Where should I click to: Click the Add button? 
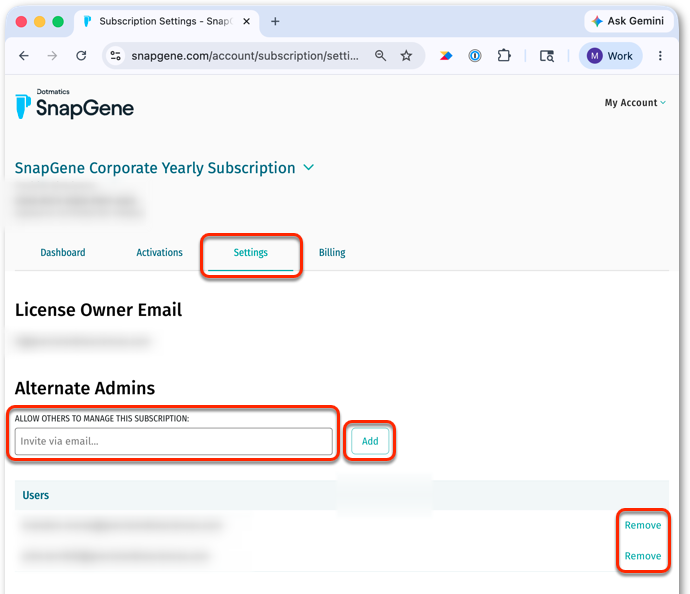pyautogui.click(x=370, y=441)
